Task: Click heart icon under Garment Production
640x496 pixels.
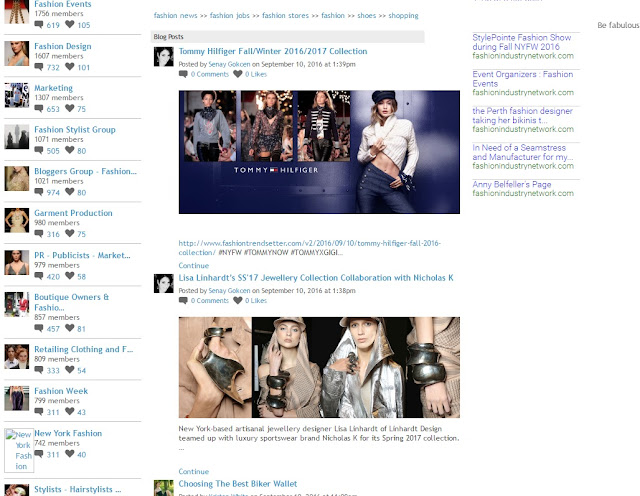Action: pyautogui.click(x=70, y=233)
